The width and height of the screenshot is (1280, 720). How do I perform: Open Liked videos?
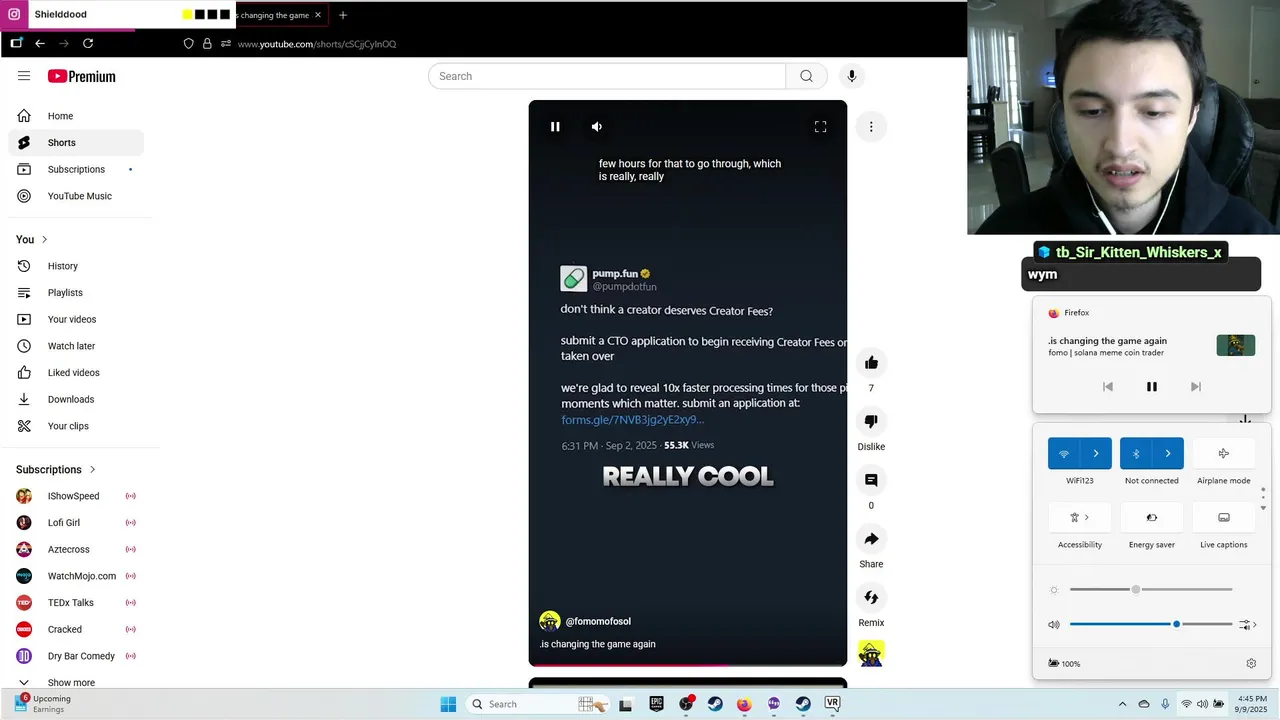click(76, 373)
